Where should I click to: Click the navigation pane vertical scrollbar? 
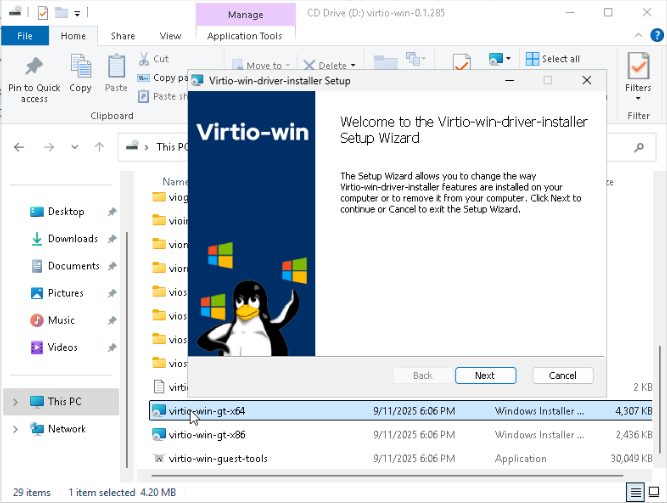[127, 350]
